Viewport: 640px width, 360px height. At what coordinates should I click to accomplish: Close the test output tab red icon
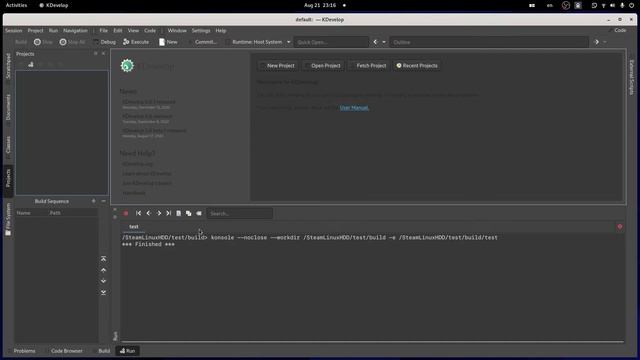pos(620,227)
